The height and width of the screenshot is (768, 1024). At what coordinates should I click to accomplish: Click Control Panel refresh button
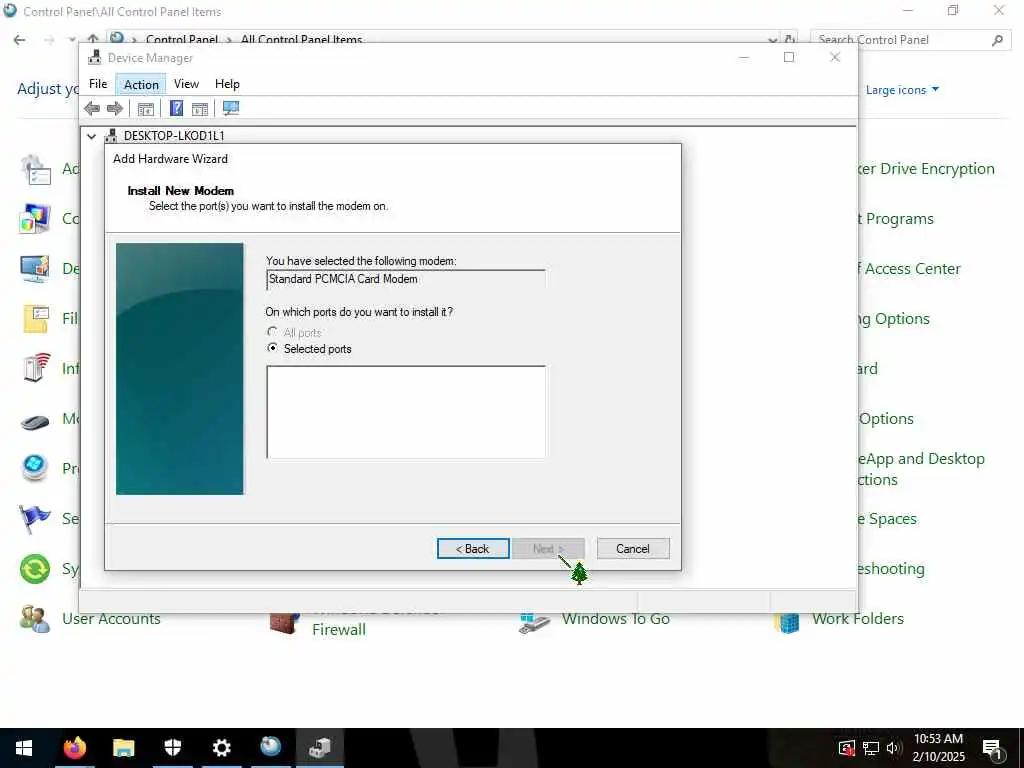(x=790, y=40)
